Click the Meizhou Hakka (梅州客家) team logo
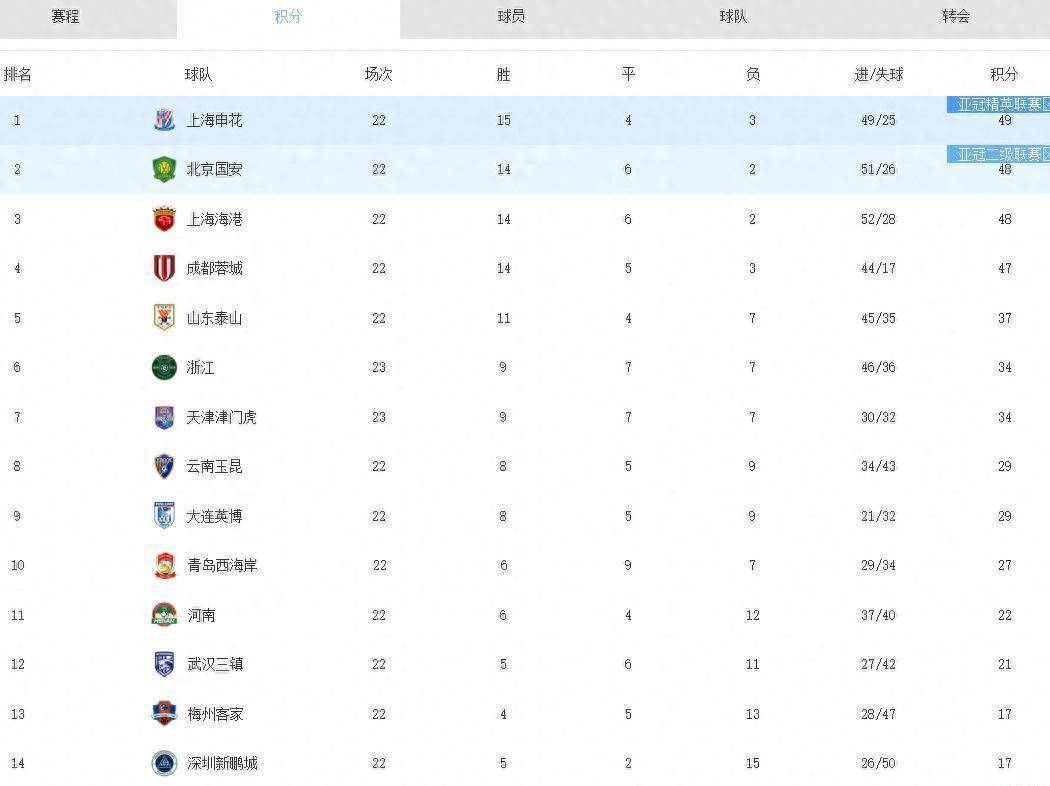Screen dimensions: 1050x786 coord(164,714)
